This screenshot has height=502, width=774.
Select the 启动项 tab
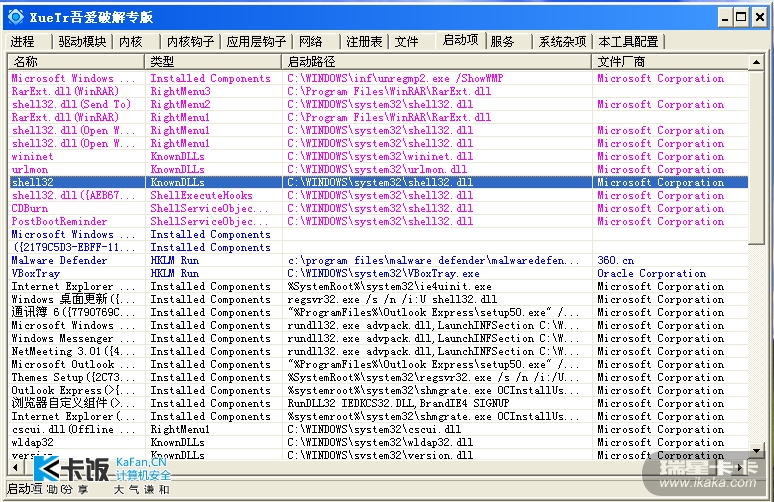coord(460,40)
